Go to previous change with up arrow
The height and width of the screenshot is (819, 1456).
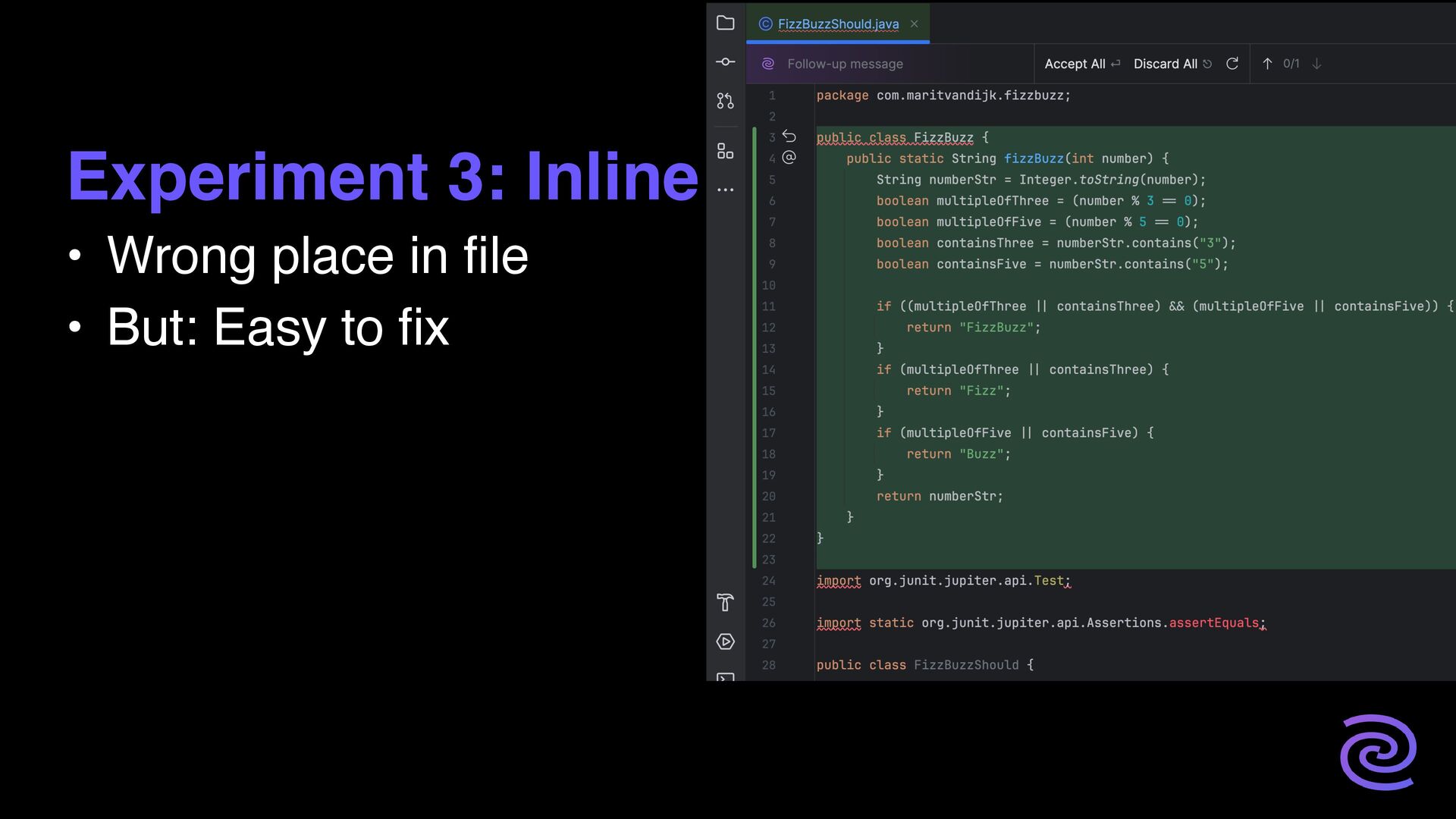tap(1267, 64)
